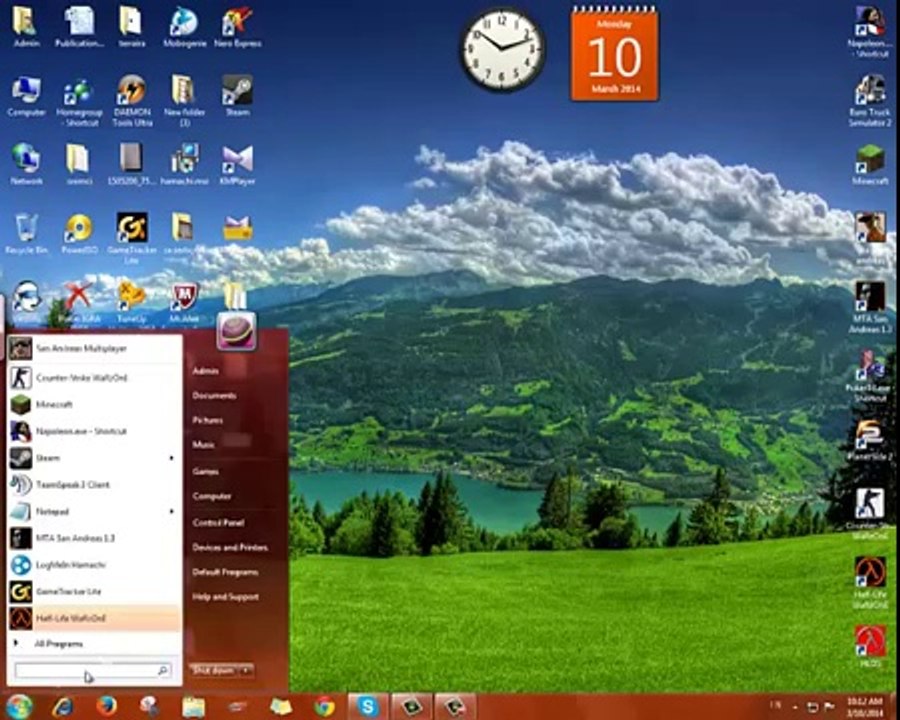This screenshot has width=900, height=720.
Task: Open Default Programs link
Action: pos(225,572)
